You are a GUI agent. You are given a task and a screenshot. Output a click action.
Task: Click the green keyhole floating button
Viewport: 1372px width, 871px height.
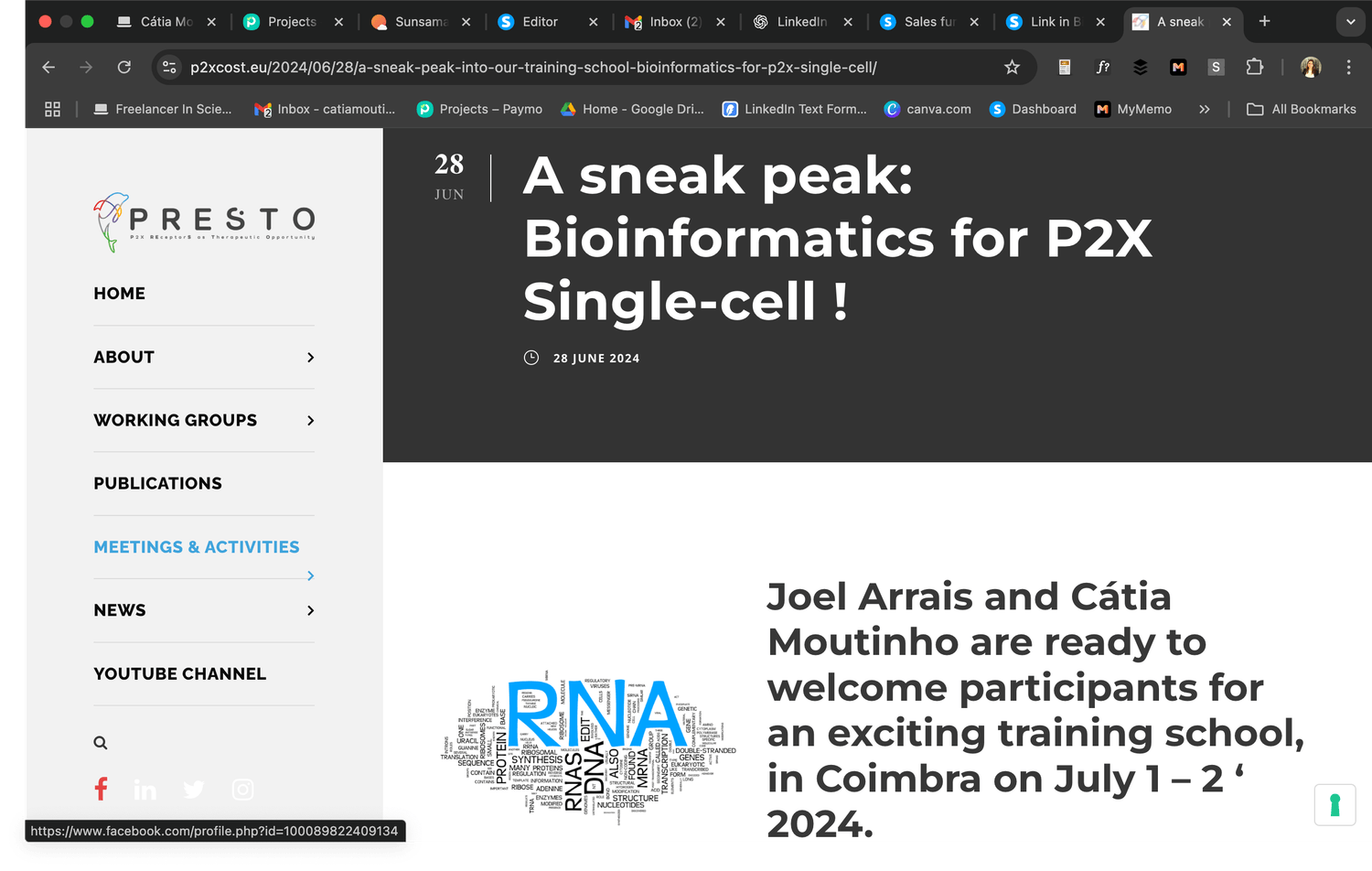1334,805
